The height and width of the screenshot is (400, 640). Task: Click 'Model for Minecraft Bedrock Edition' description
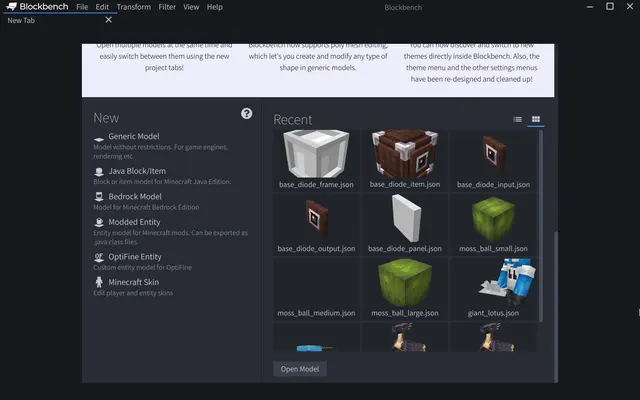(x=146, y=207)
